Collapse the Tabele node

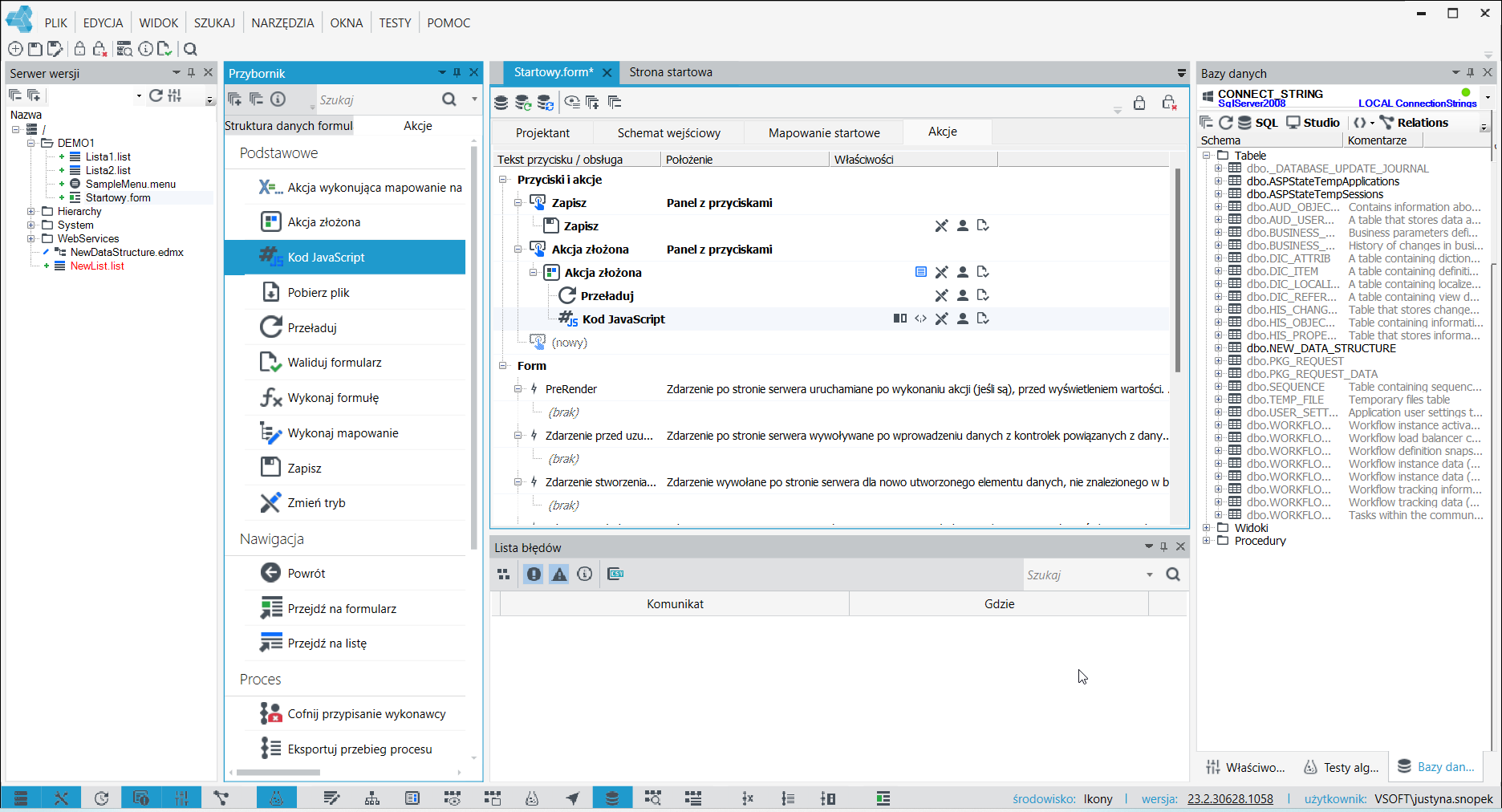(x=1206, y=156)
